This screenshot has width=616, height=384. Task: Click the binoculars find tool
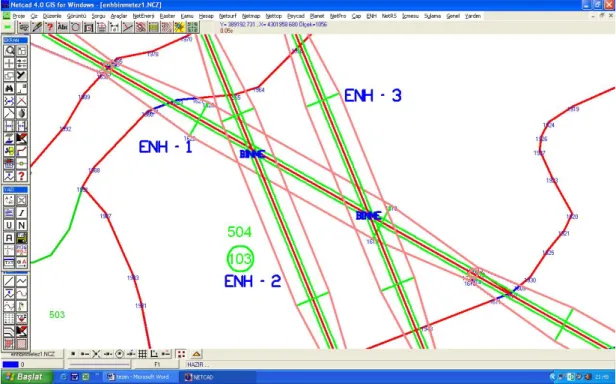point(9,88)
